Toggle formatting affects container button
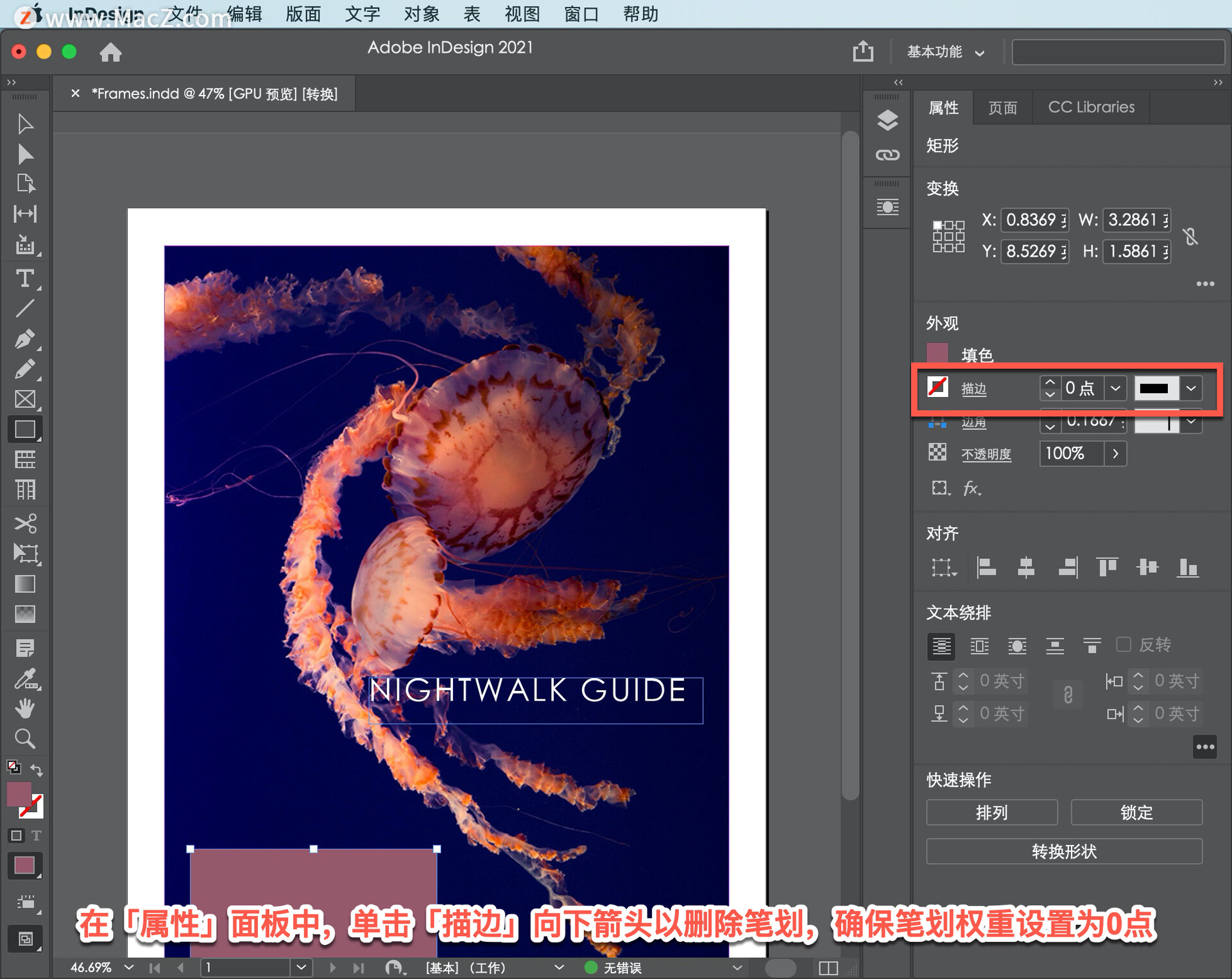The width and height of the screenshot is (1232, 979). click(x=17, y=835)
